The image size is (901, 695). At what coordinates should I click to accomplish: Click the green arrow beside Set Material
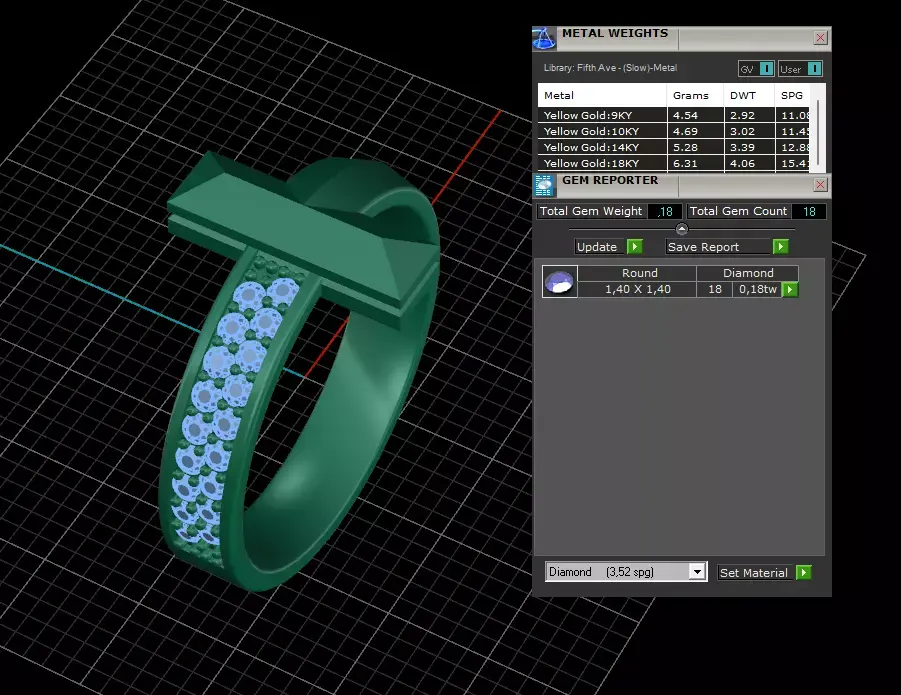[x=803, y=573]
